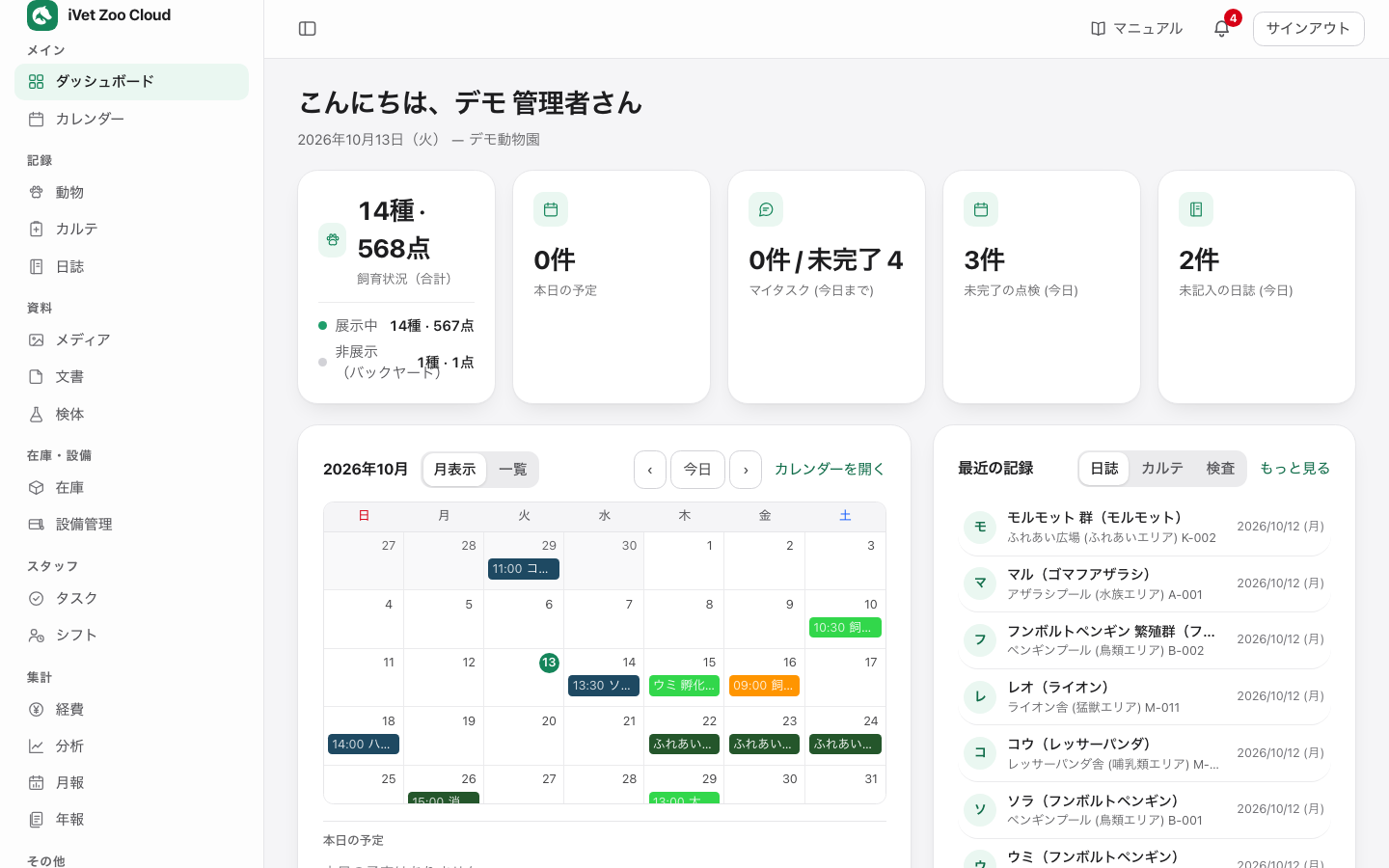Switch calendar to 一覧 view
The width and height of the screenshot is (1389, 868).
[x=512, y=470]
